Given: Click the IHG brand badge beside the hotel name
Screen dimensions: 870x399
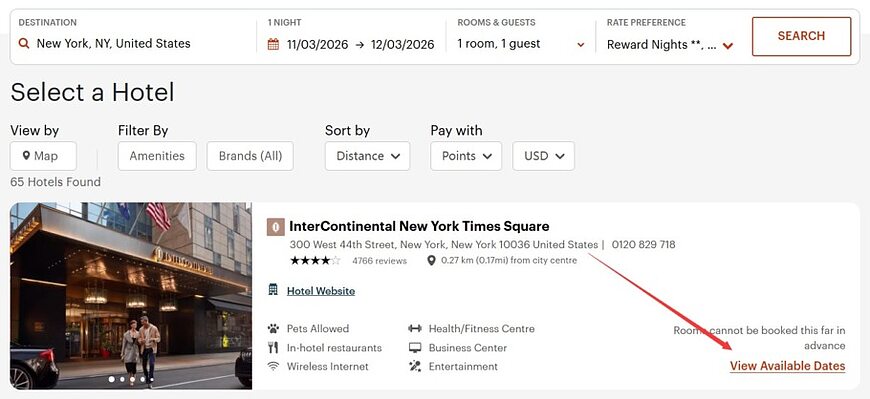Looking at the screenshot, I should [x=276, y=227].
